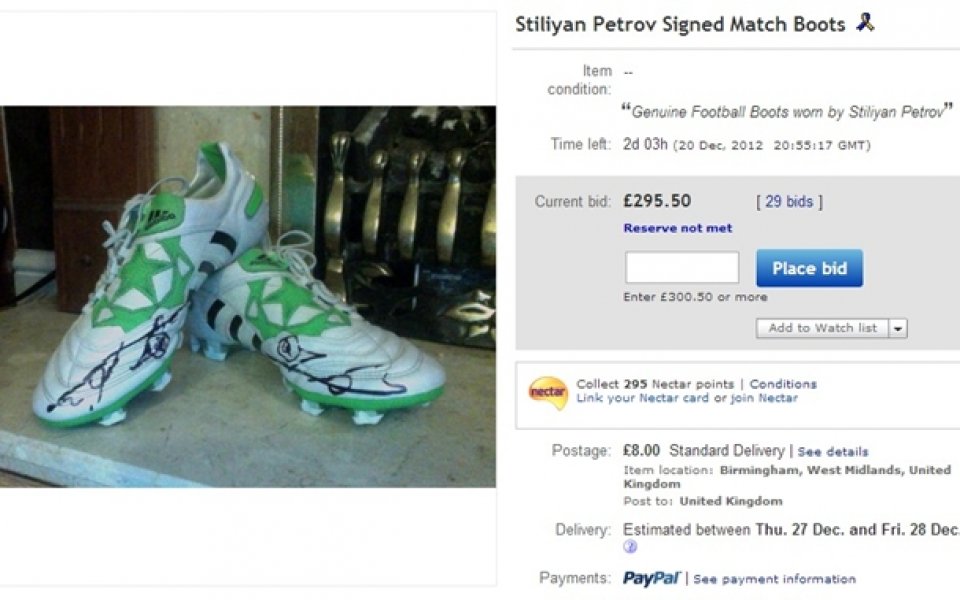This screenshot has width=960, height=600.
Task: Click the charity ribbon icon beside the title
Action: coord(865,23)
